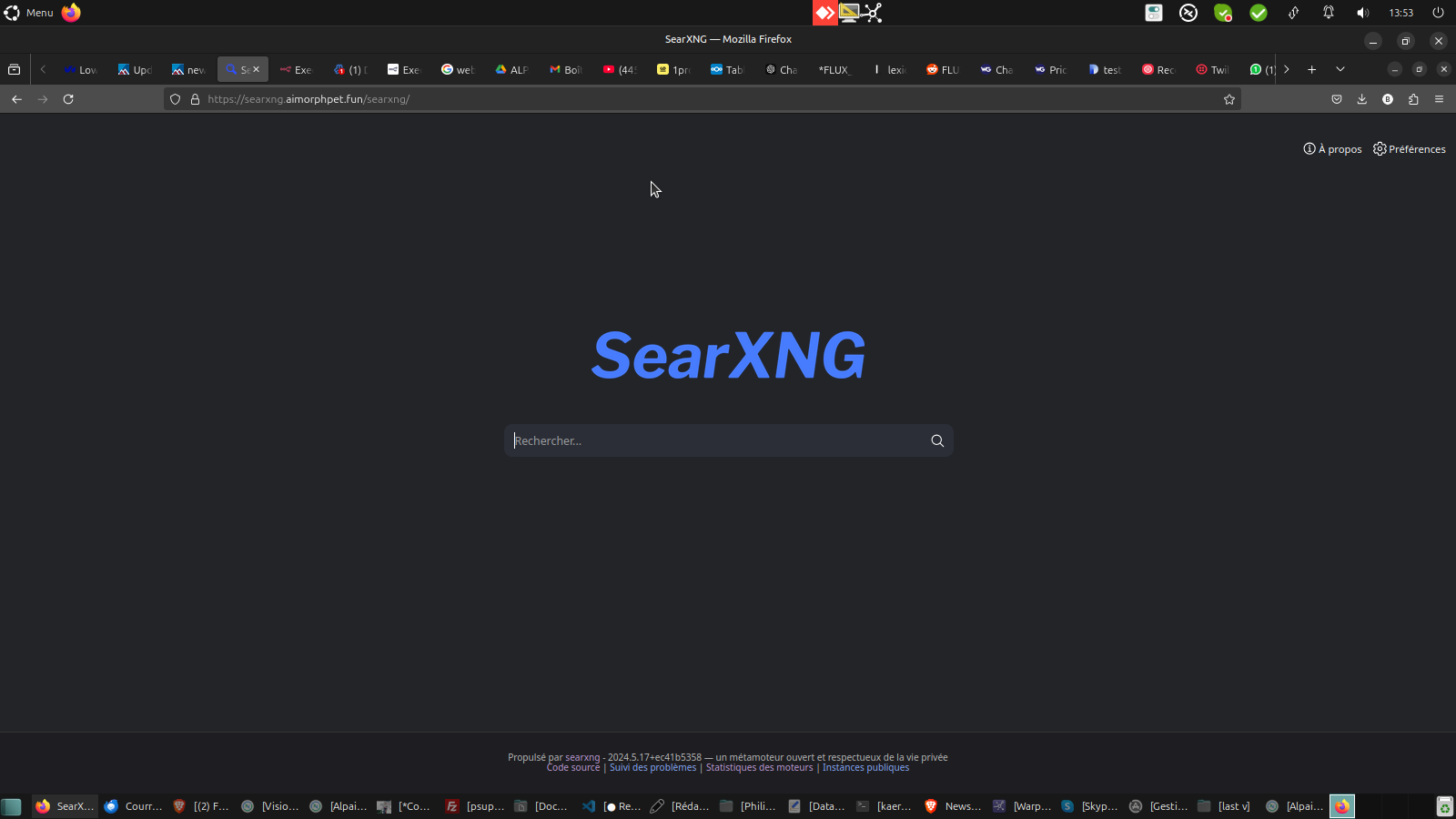Open a new tab with plus button
This screenshot has height=819, width=1456.
pyautogui.click(x=1311, y=69)
